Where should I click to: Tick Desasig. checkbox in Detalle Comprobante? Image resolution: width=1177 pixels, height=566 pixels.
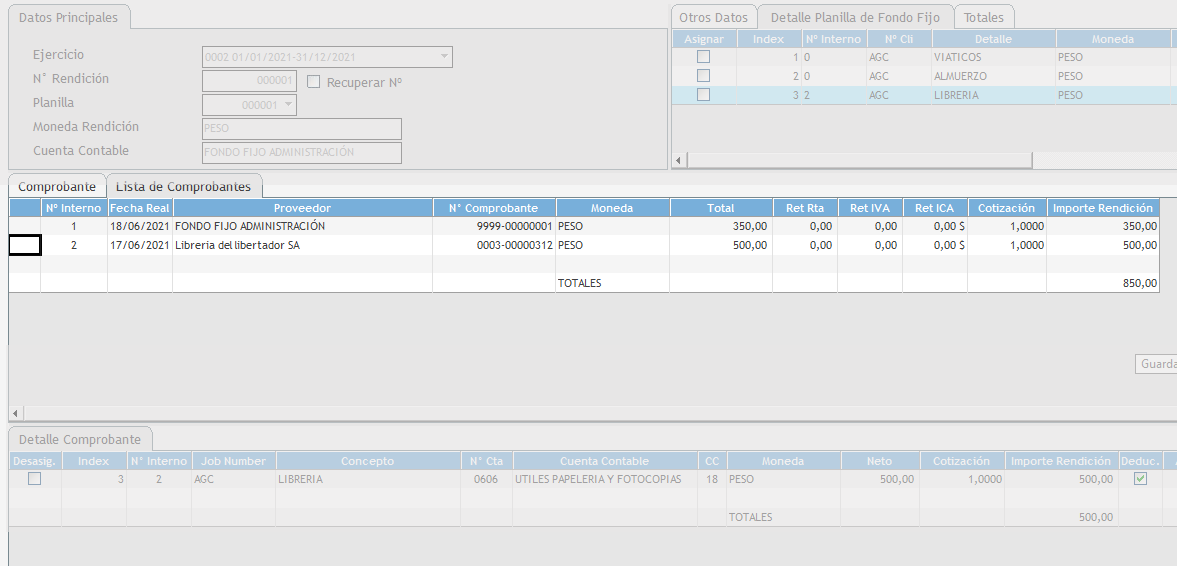tap(35, 479)
